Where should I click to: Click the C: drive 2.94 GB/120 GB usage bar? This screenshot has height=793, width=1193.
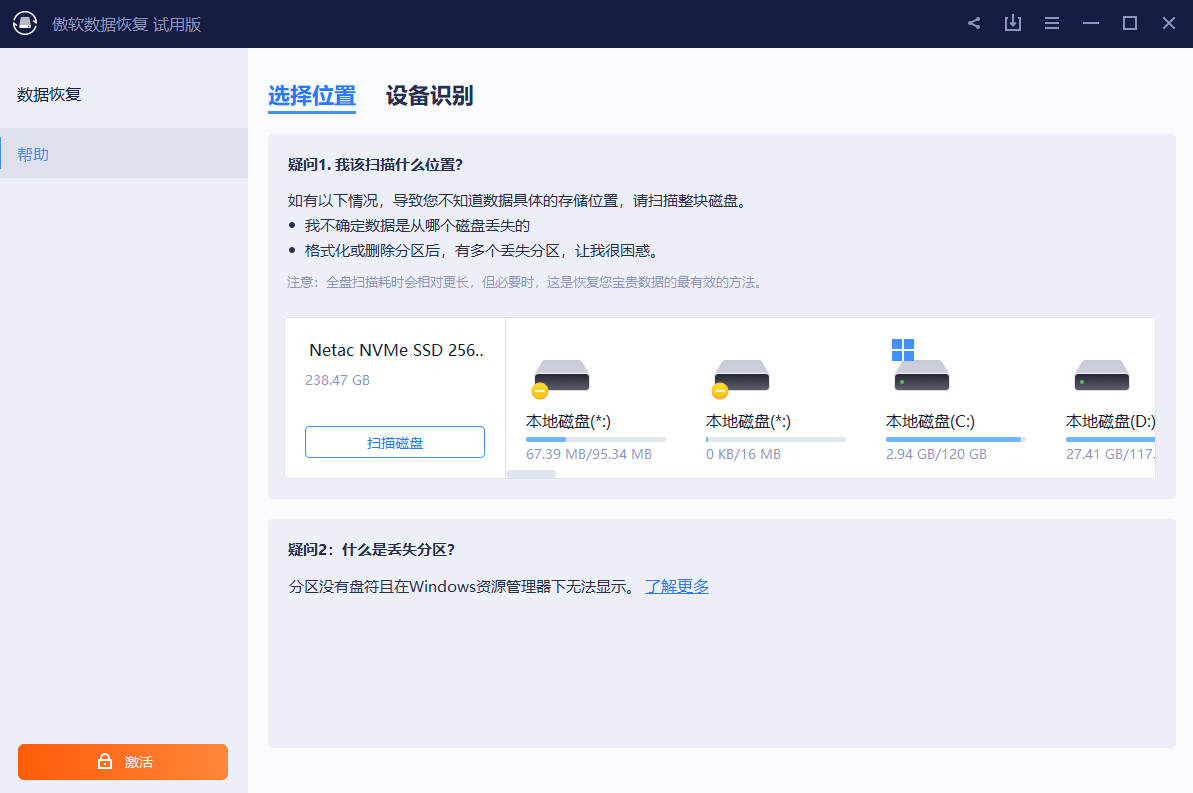click(956, 439)
